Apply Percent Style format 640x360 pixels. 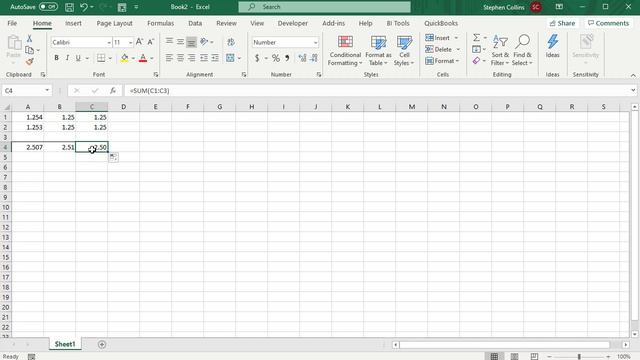pyautogui.click(x=276, y=58)
